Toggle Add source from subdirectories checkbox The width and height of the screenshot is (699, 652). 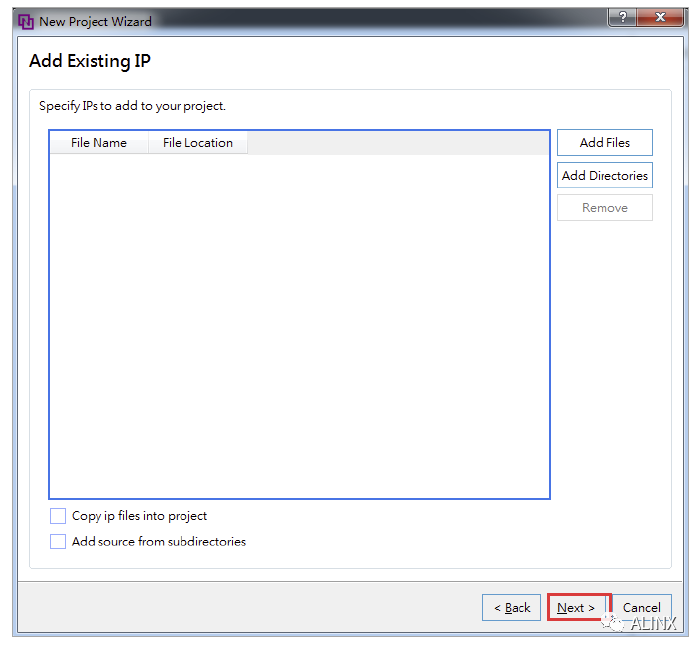coord(58,541)
